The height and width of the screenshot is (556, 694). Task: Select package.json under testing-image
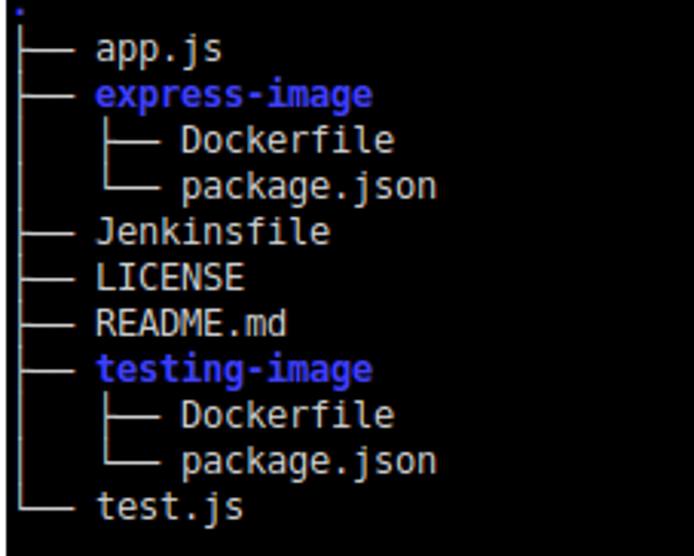(x=308, y=461)
